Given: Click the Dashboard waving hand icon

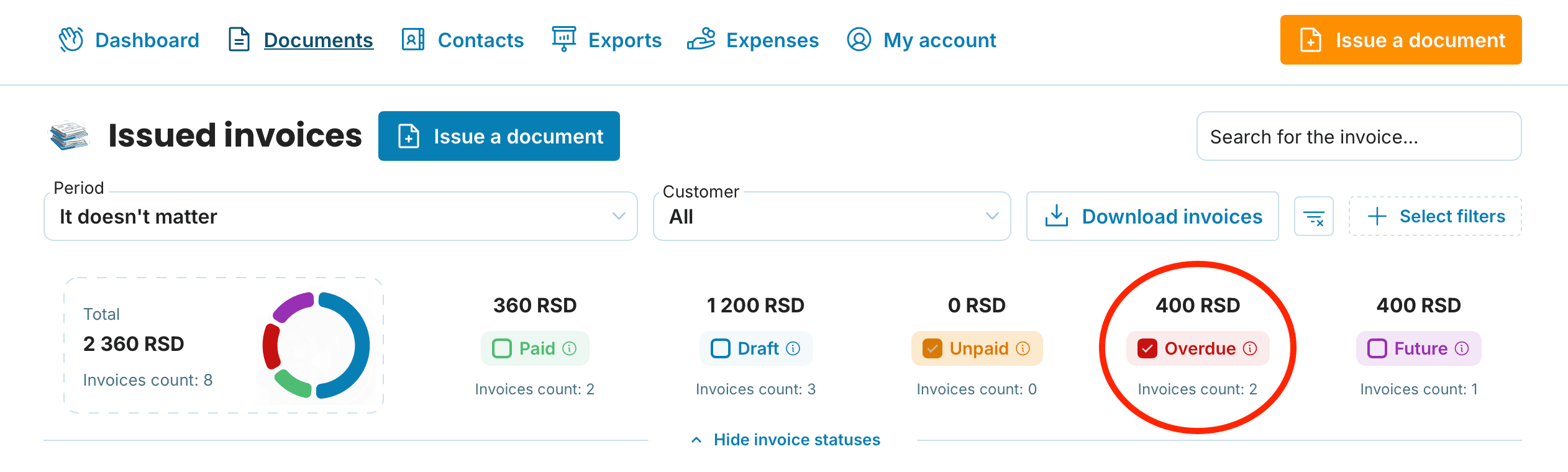Looking at the screenshot, I should 71,40.
